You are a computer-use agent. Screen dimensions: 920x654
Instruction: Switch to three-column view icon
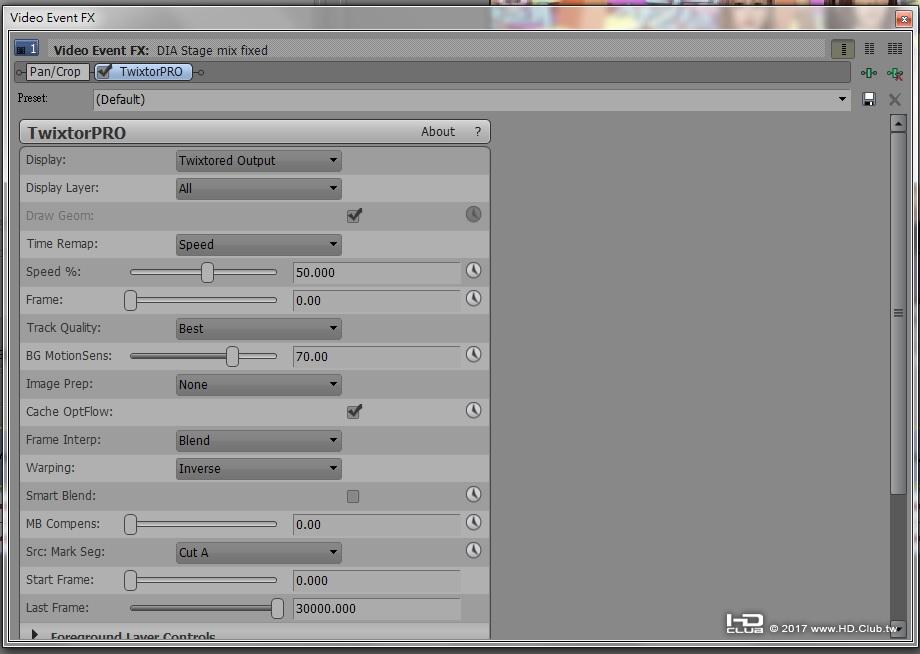tap(895, 49)
